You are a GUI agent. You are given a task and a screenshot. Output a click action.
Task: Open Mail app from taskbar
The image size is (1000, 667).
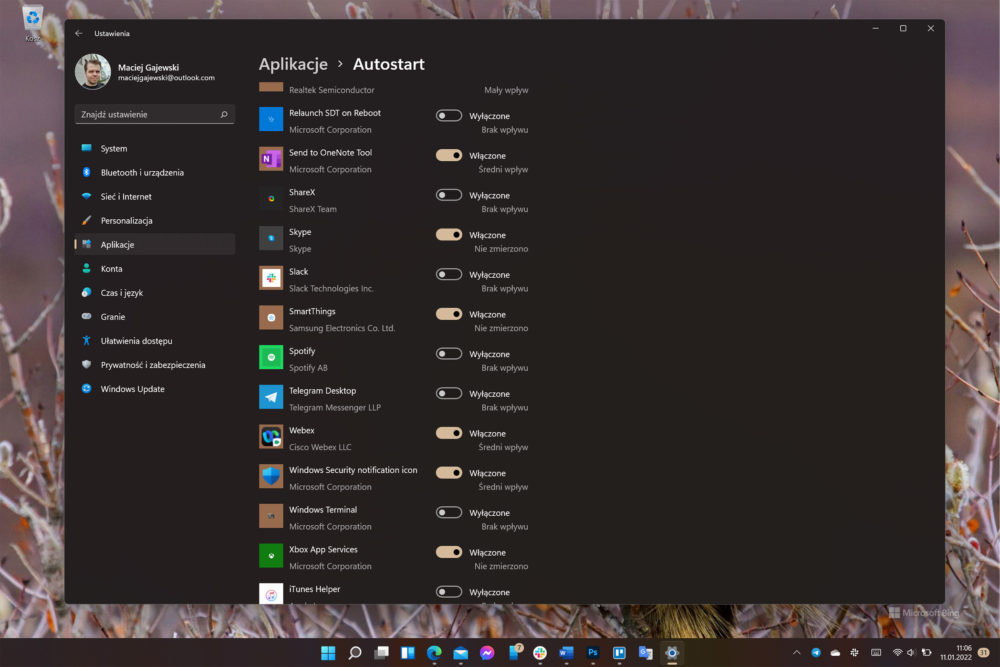pos(460,652)
